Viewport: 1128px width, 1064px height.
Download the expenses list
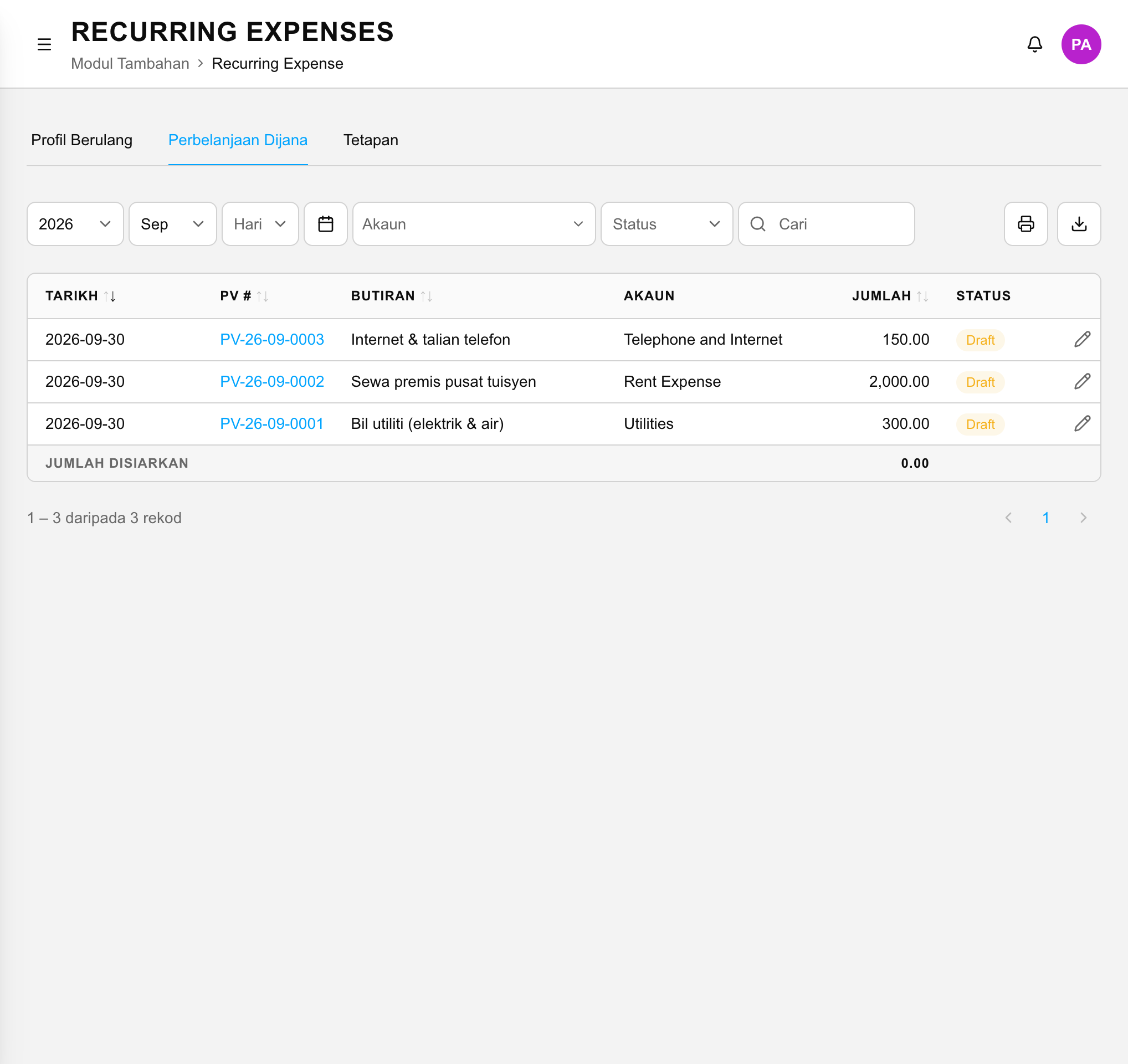click(1079, 224)
